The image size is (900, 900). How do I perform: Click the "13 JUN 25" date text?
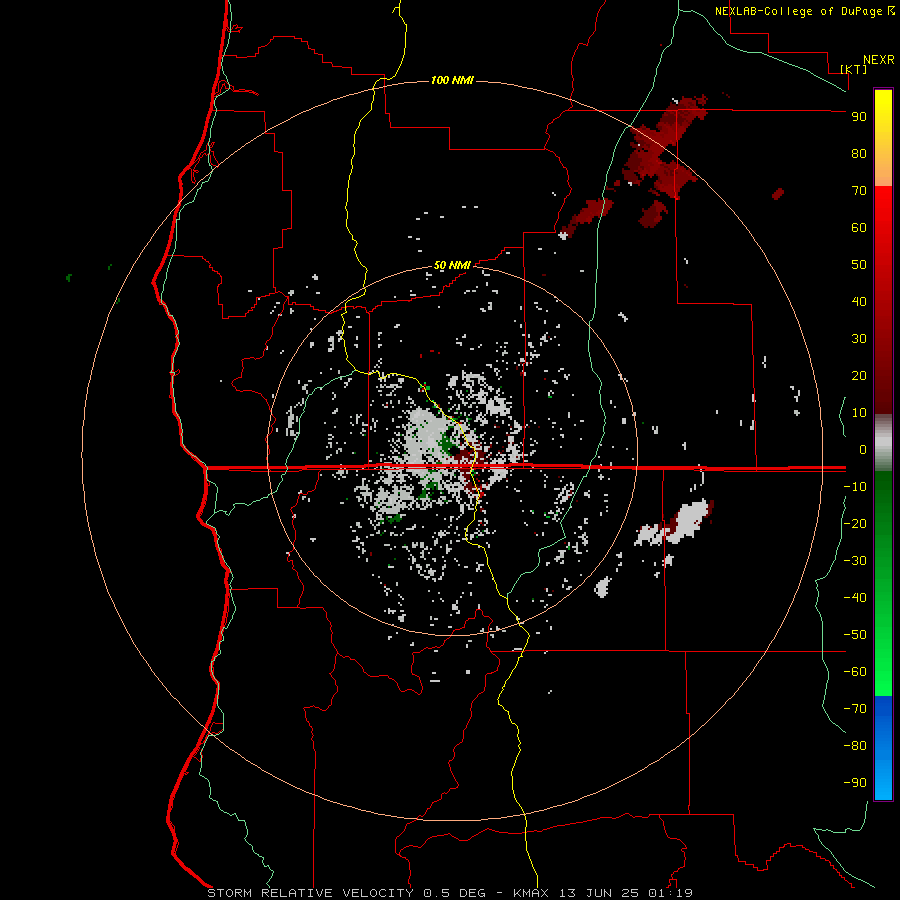pos(599,893)
